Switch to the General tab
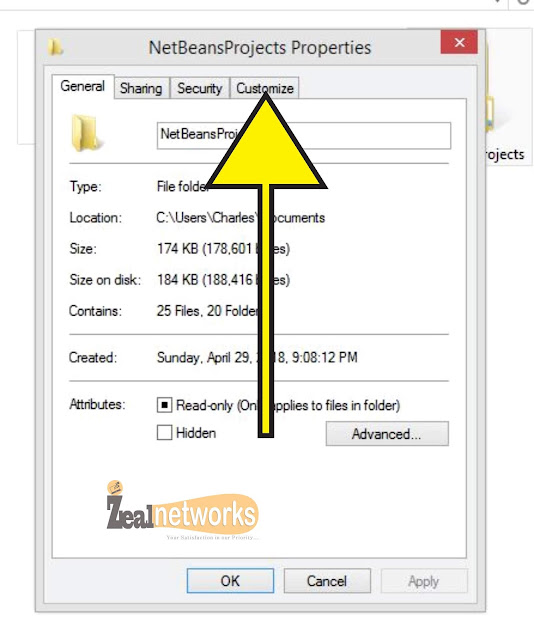The width and height of the screenshot is (534, 640). (x=83, y=86)
